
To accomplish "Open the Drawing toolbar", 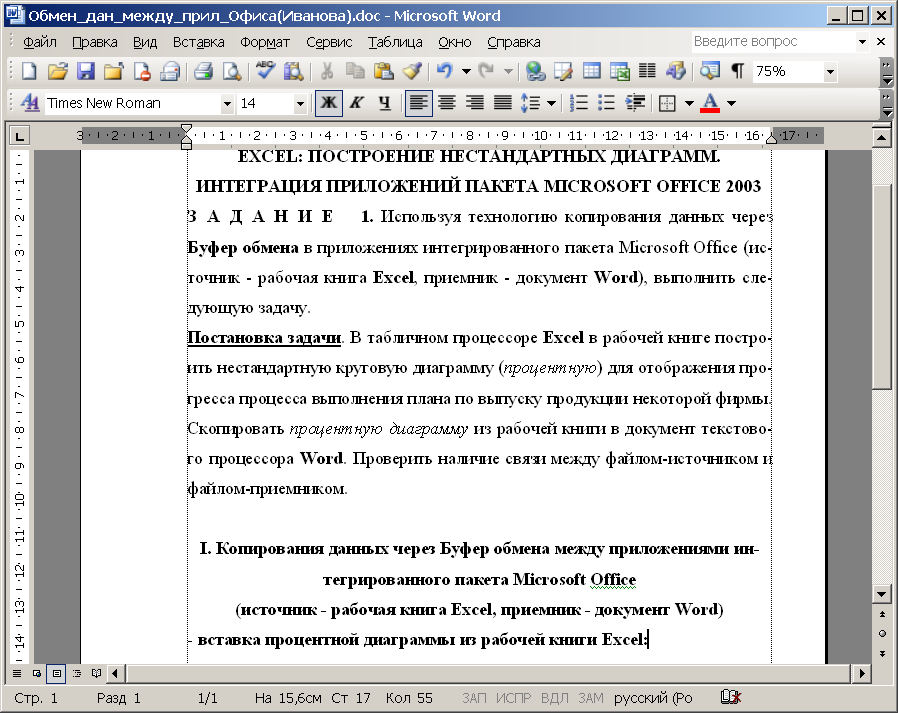I will tap(676, 72).
